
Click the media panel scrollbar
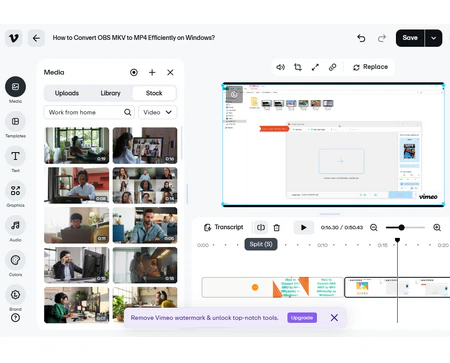pyautogui.click(x=182, y=143)
